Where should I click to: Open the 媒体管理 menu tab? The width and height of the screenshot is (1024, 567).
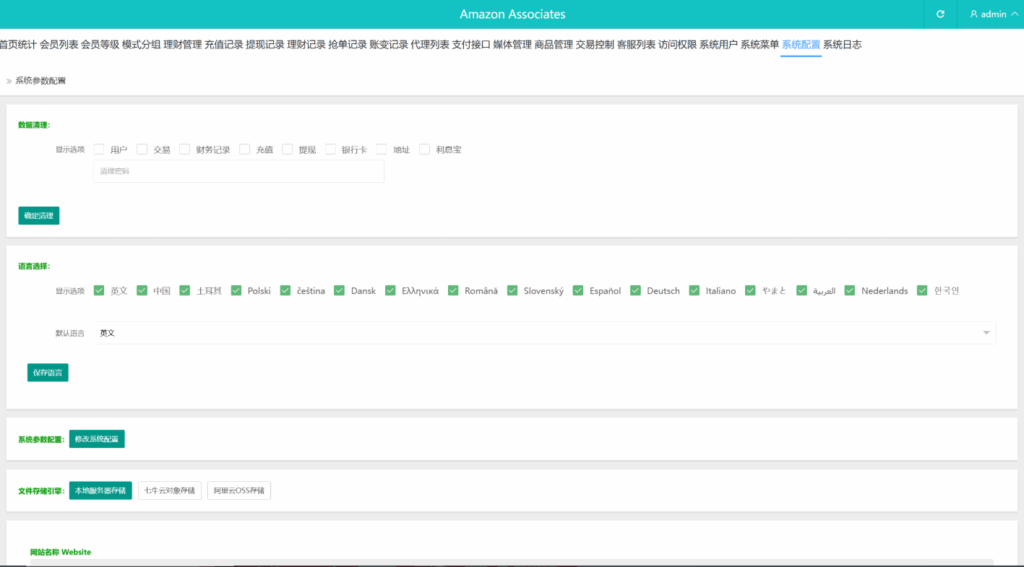click(x=512, y=44)
